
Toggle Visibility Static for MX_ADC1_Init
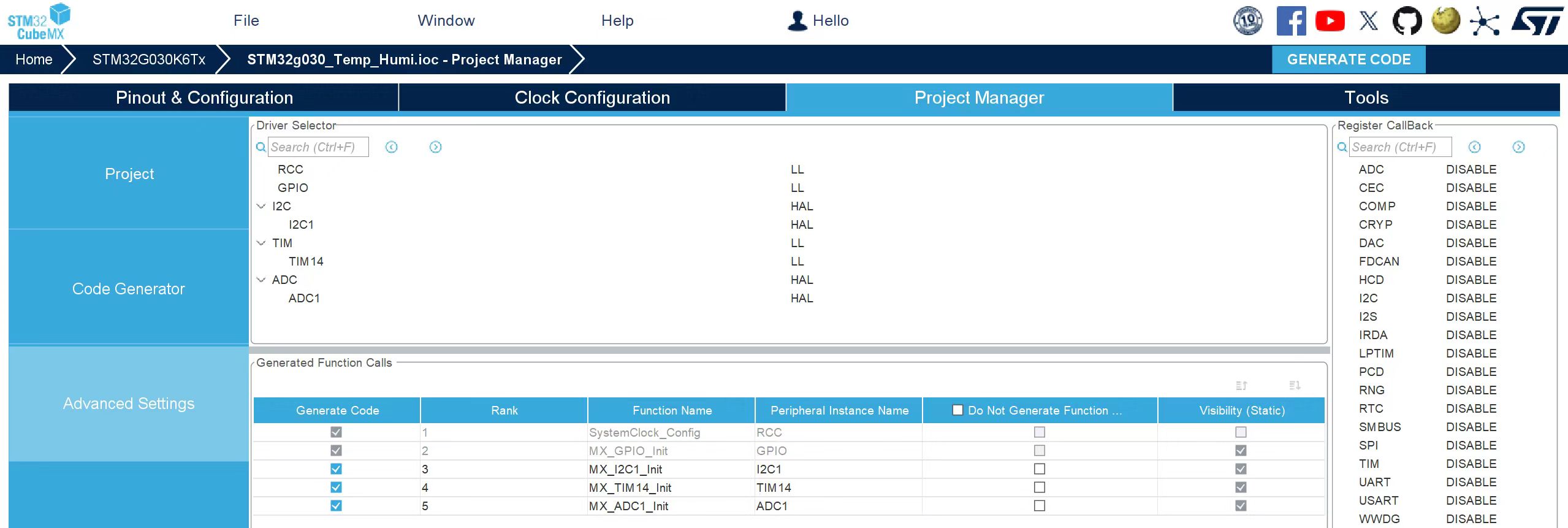tap(1241, 506)
